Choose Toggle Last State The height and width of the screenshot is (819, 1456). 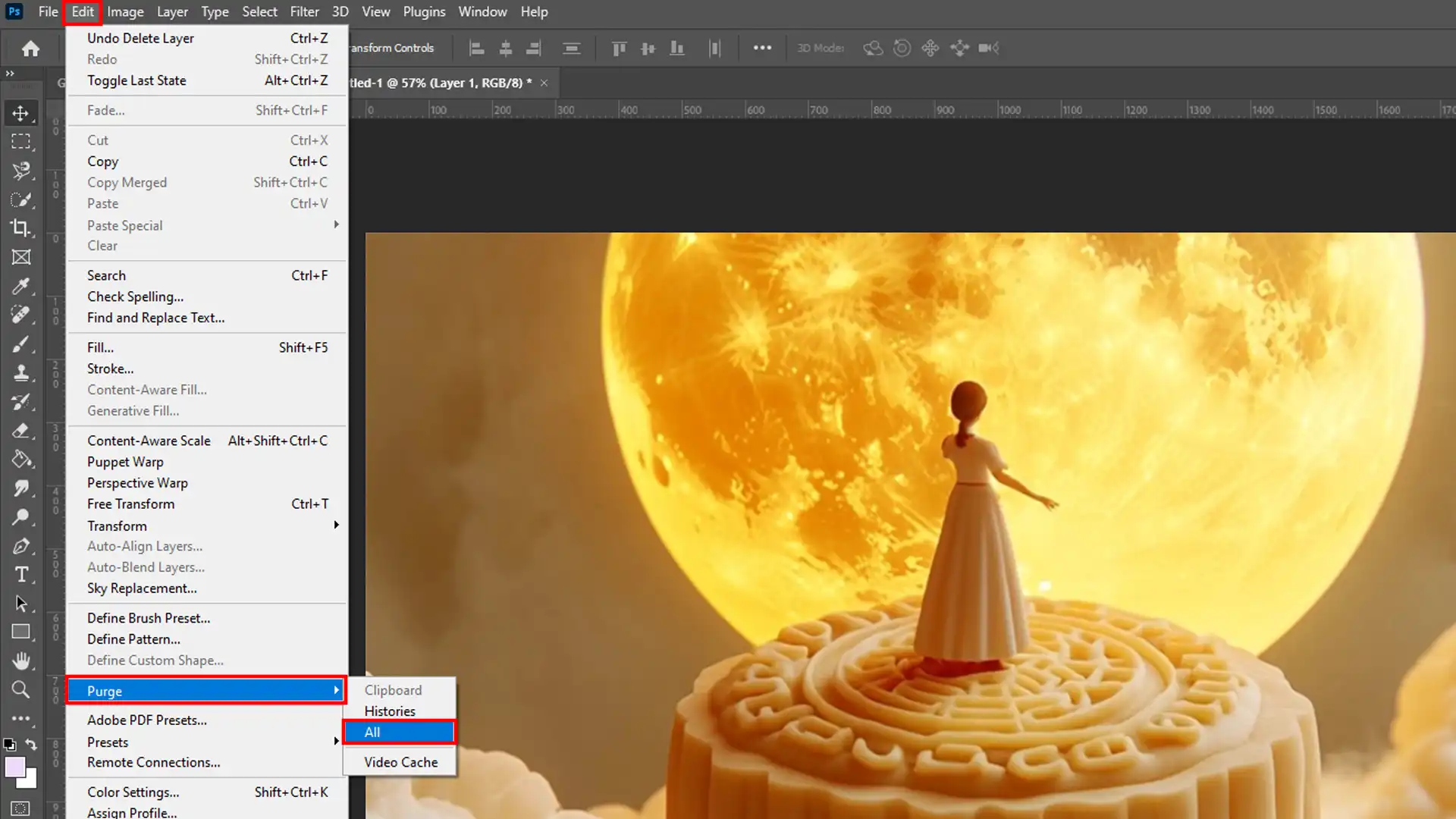(x=207, y=80)
